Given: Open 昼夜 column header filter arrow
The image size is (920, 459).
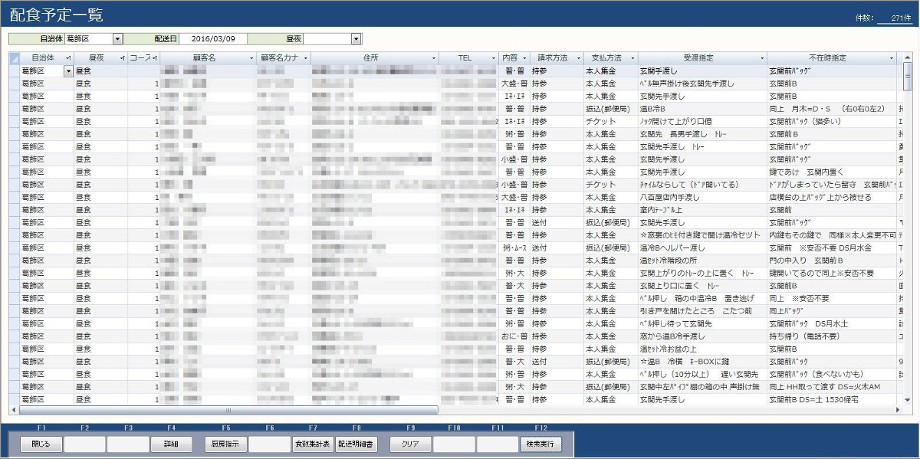Looking at the screenshot, I should pos(123,58).
